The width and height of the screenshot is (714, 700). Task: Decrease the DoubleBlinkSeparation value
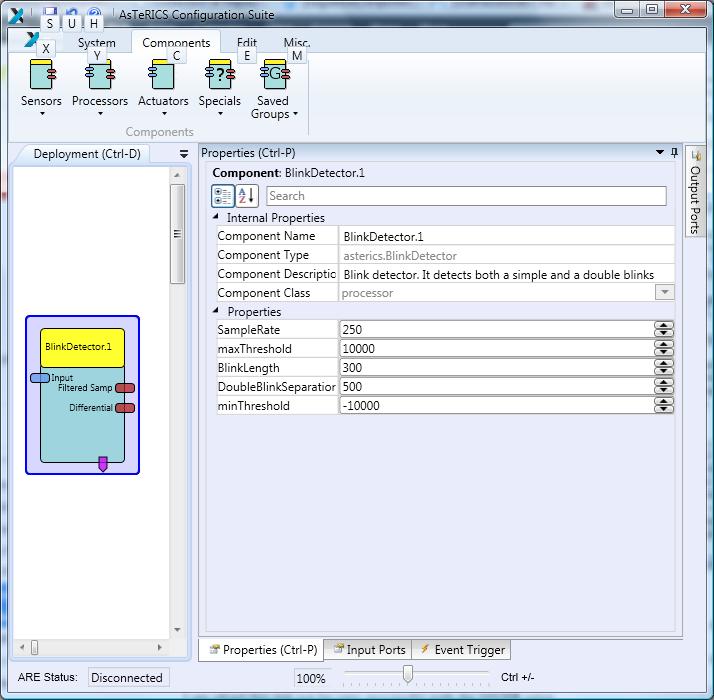pos(664,391)
